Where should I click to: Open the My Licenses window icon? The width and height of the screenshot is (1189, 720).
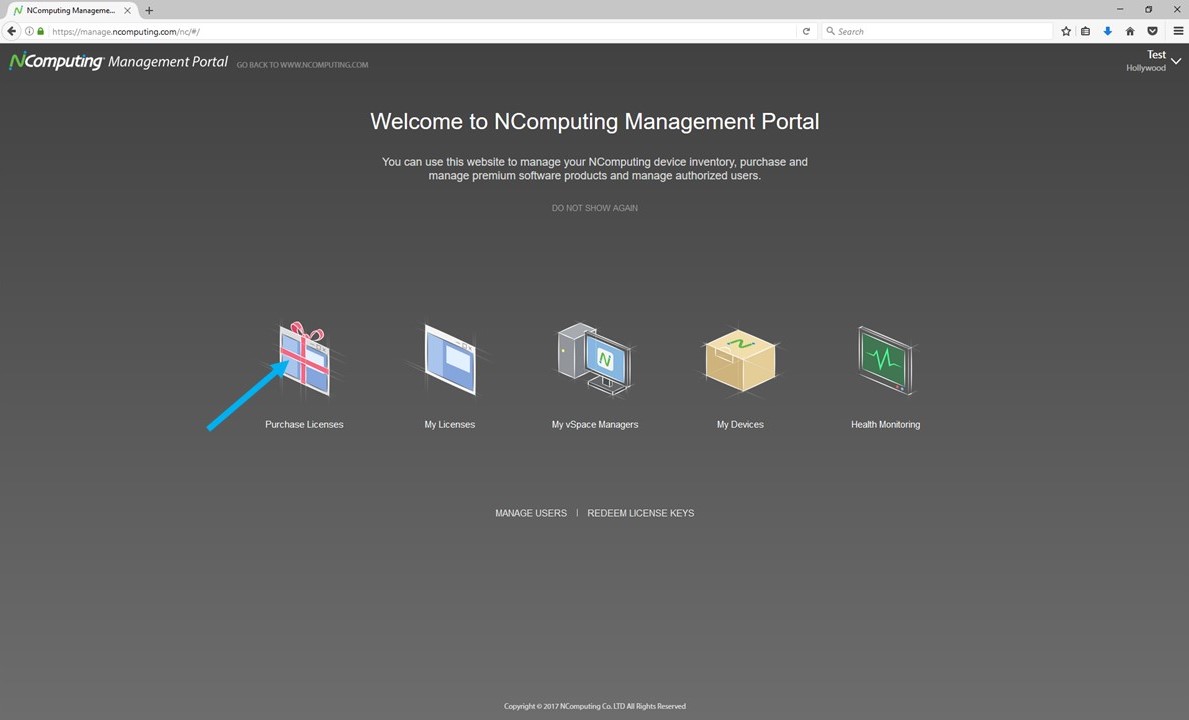[450, 359]
